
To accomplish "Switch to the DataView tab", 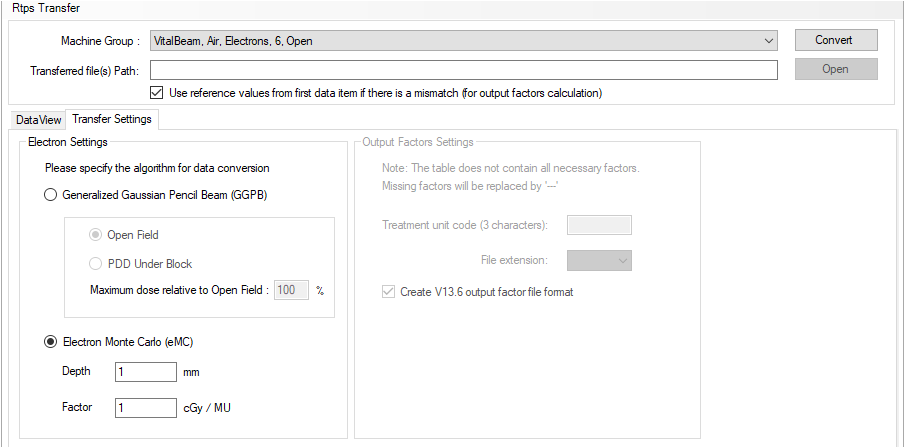I will [38, 120].
